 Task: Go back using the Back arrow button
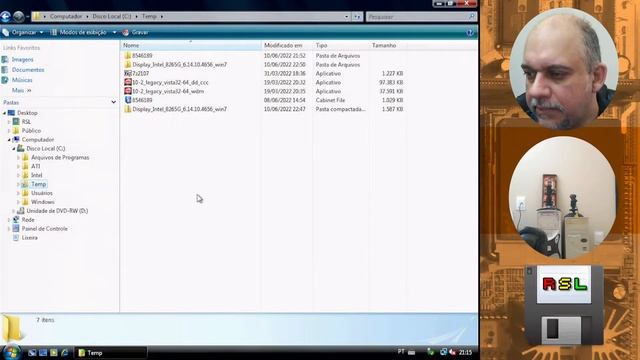(x=6, y=16)
